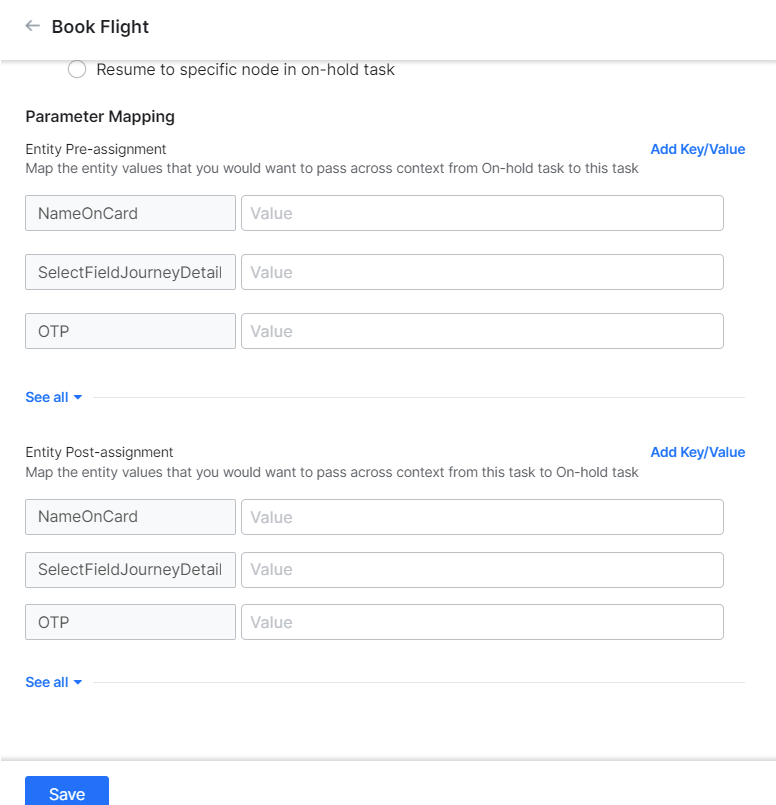This screenshot has width=776, height=805.
Task: Select the NameOnCard field in Post-assignment
Action: [130, 517]
